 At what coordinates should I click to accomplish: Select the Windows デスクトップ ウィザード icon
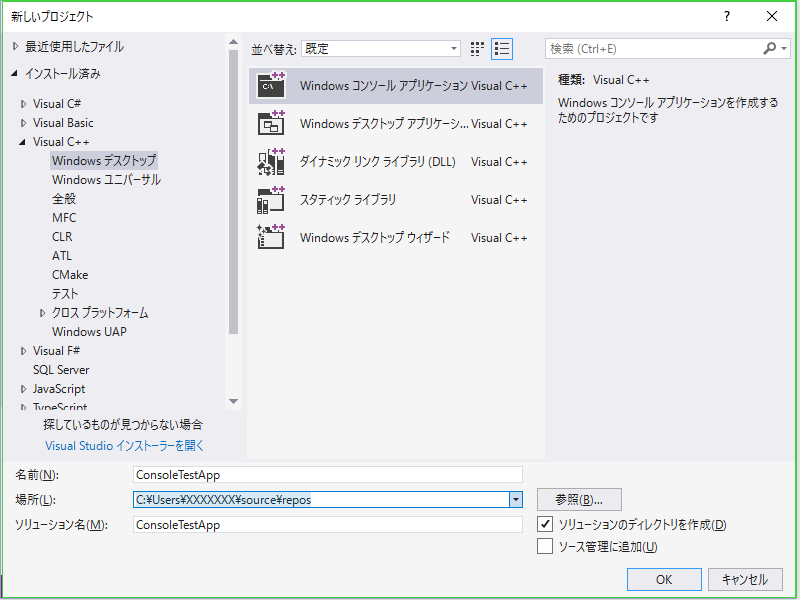click(271, 238)
